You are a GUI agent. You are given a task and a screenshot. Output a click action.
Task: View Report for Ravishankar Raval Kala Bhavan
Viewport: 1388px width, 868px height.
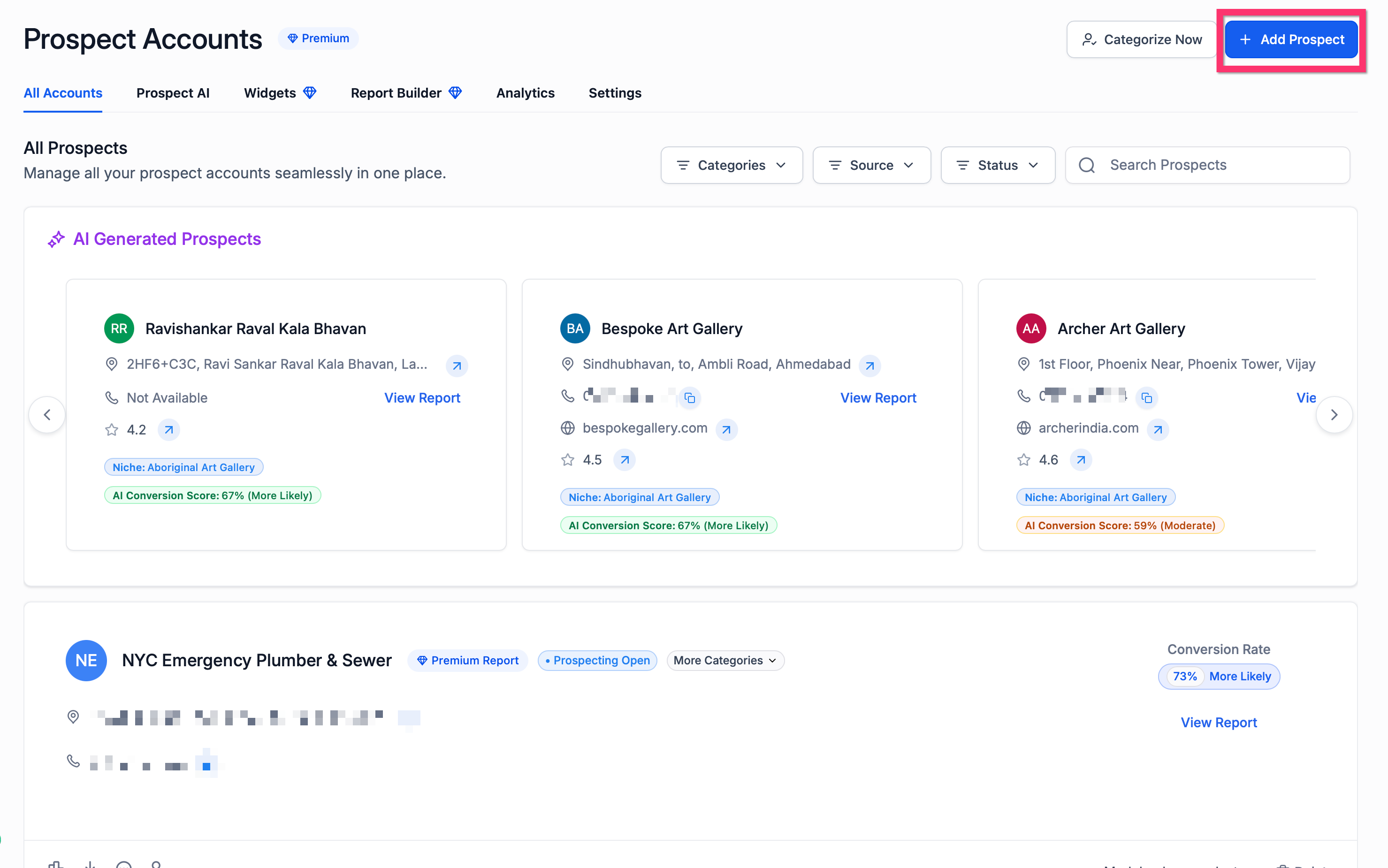[x=422, y=398]
